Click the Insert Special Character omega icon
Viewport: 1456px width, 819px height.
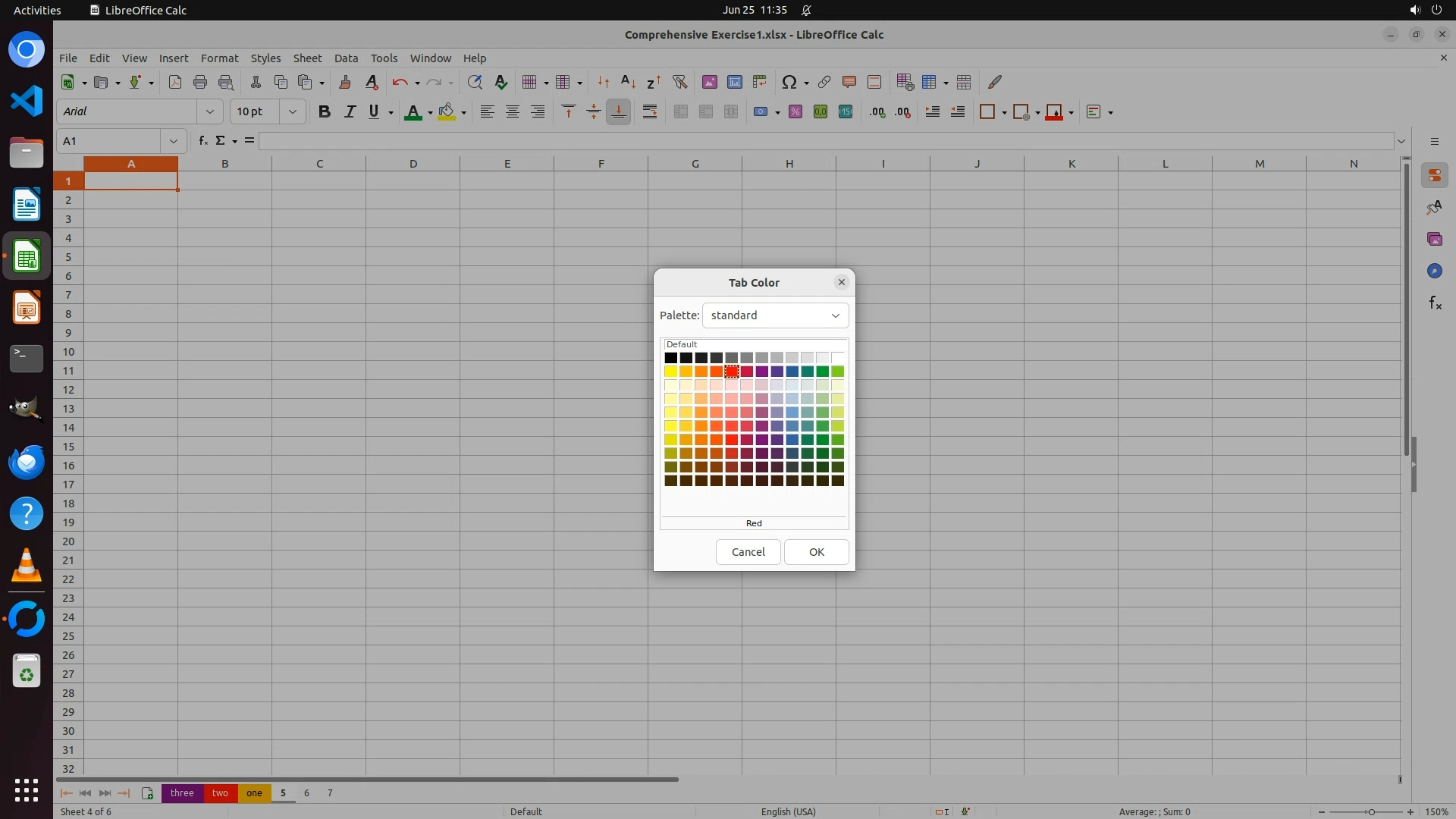(x=789, y=82)
